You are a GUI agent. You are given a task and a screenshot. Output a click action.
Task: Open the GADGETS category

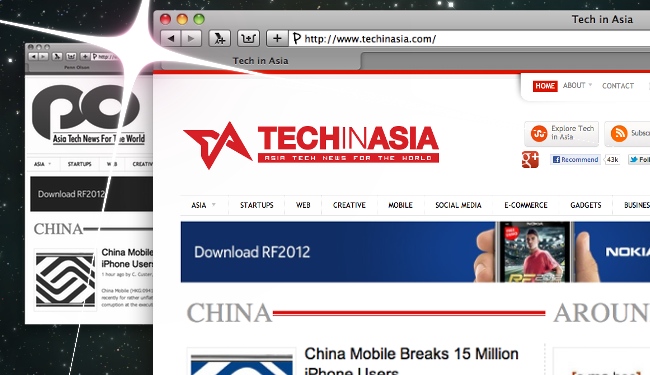click(586, 205)
